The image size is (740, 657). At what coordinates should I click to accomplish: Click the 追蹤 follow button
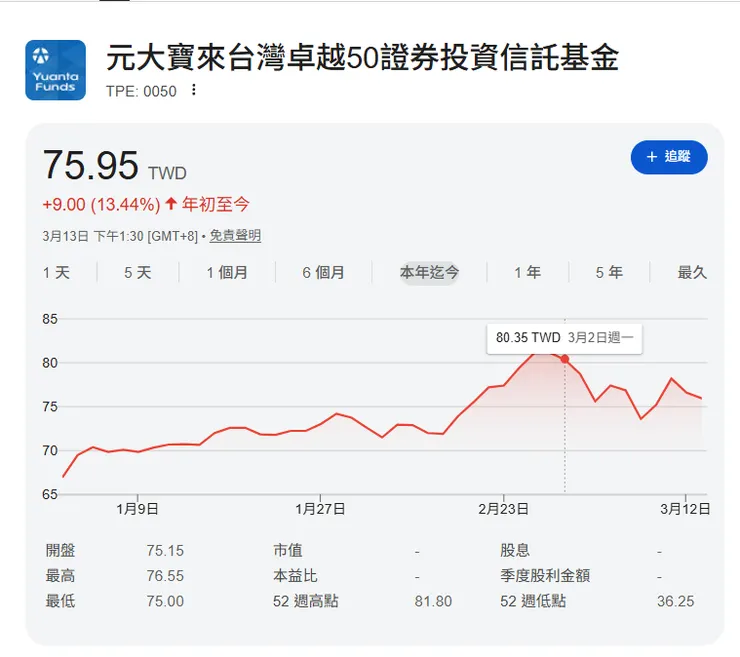(669, 157)
